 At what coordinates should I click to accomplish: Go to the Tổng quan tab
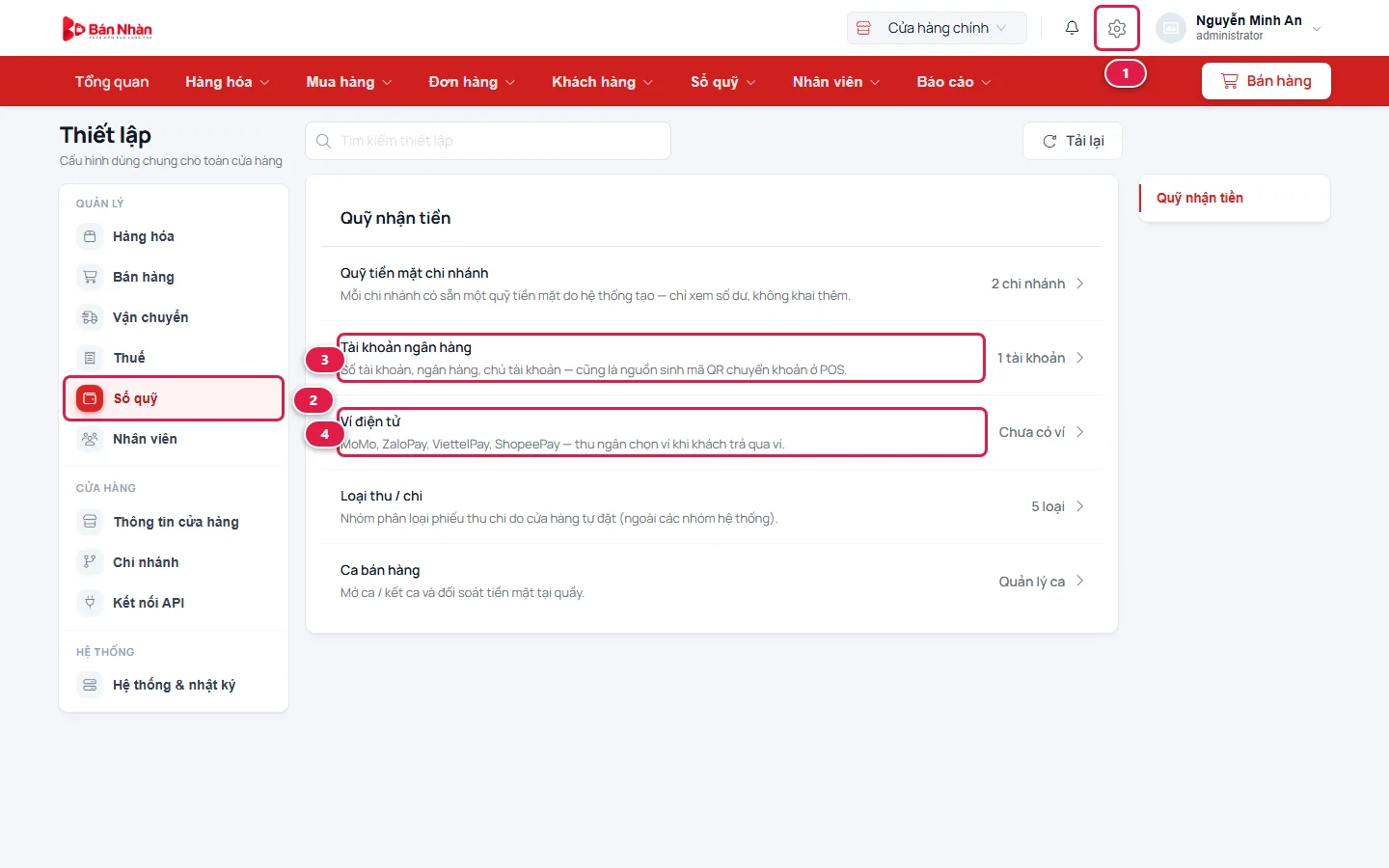[x=112, y=82]
